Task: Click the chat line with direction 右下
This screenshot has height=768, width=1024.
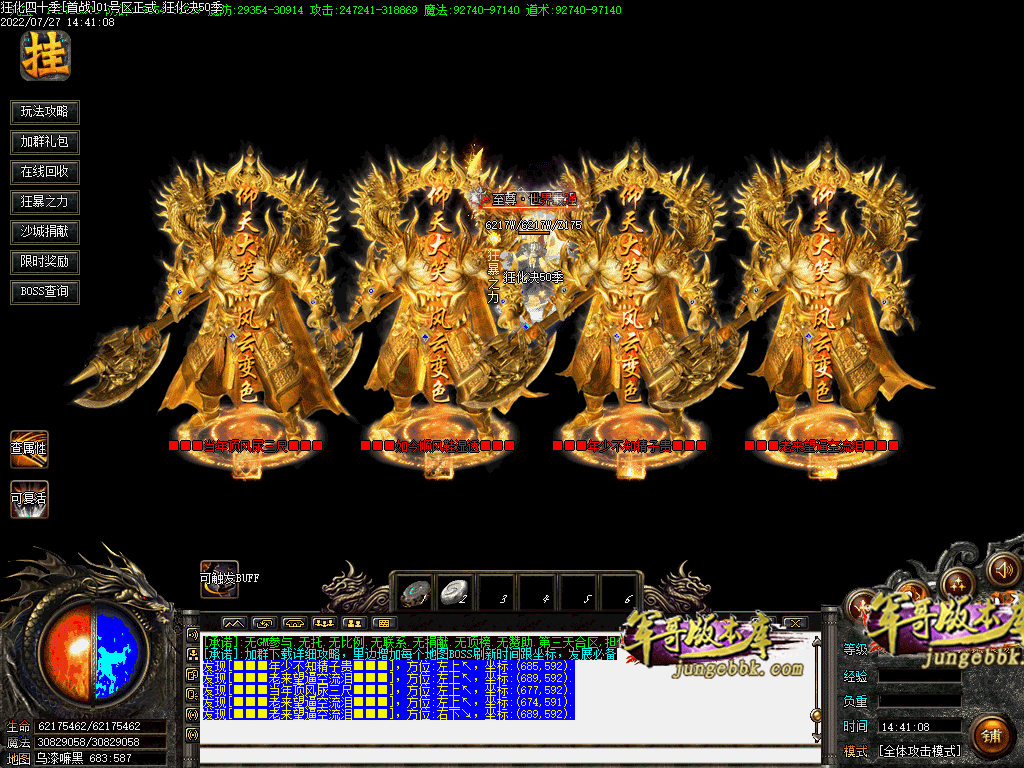Action: coord(388,714)
